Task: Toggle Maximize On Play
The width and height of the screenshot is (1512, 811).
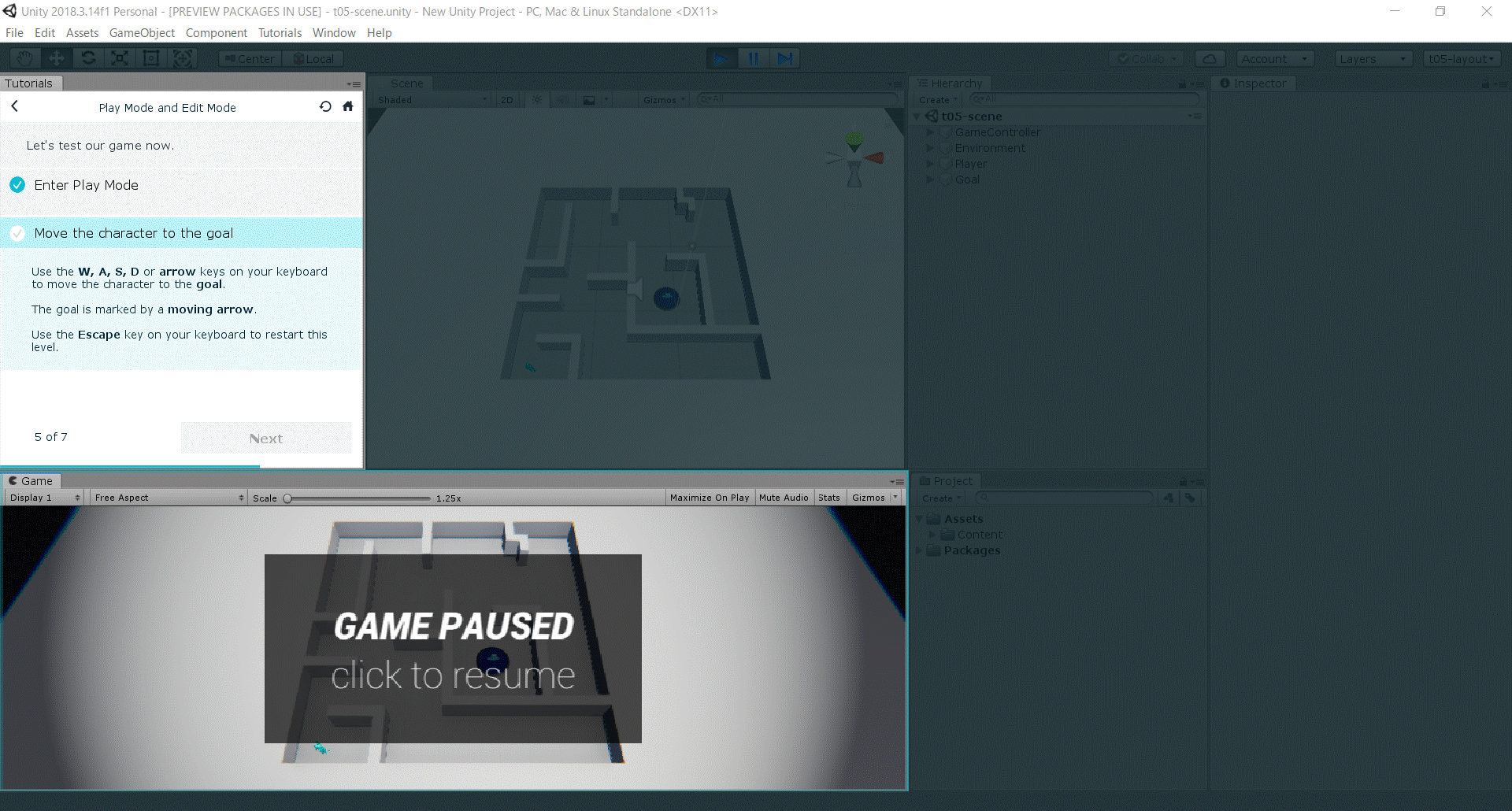Action: (710, 498)
